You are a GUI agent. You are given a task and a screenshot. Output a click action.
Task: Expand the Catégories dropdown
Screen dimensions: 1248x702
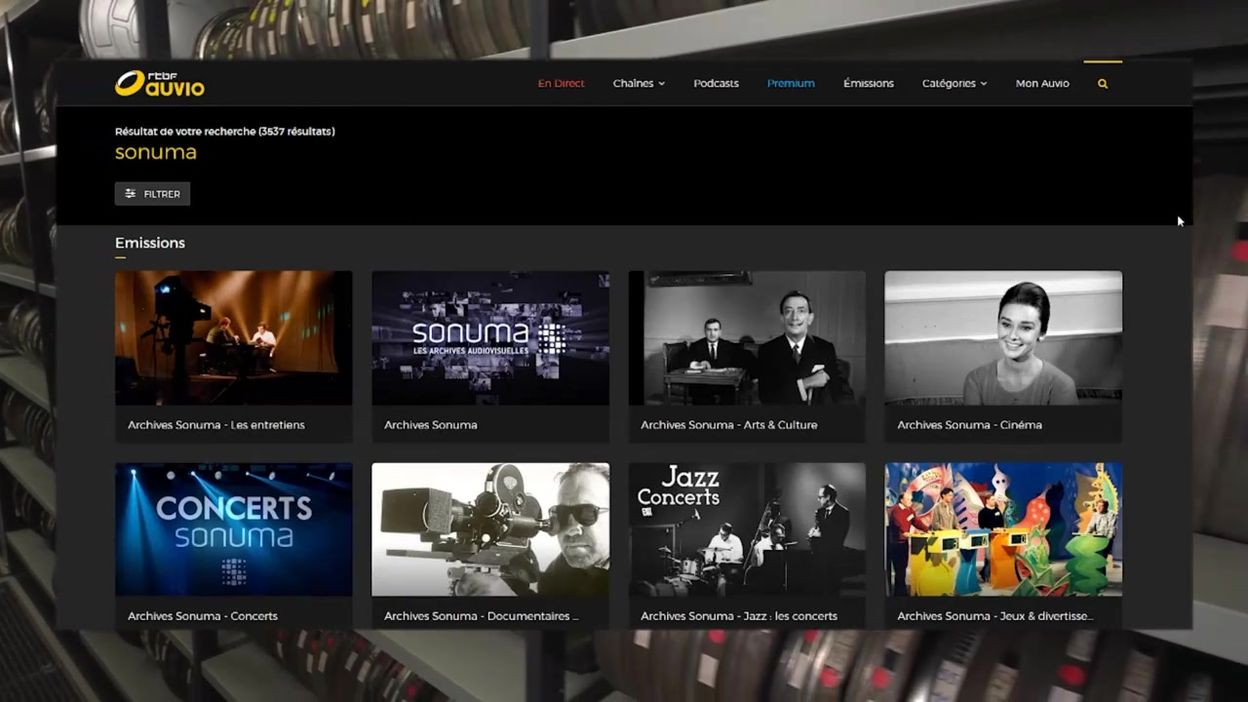click(953, 83)
